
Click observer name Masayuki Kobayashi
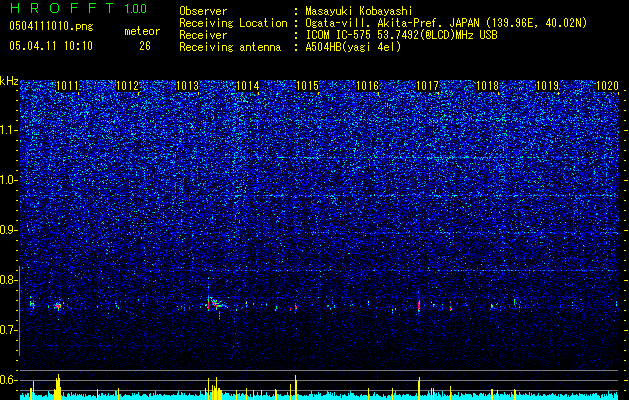(x=359, y=11)
